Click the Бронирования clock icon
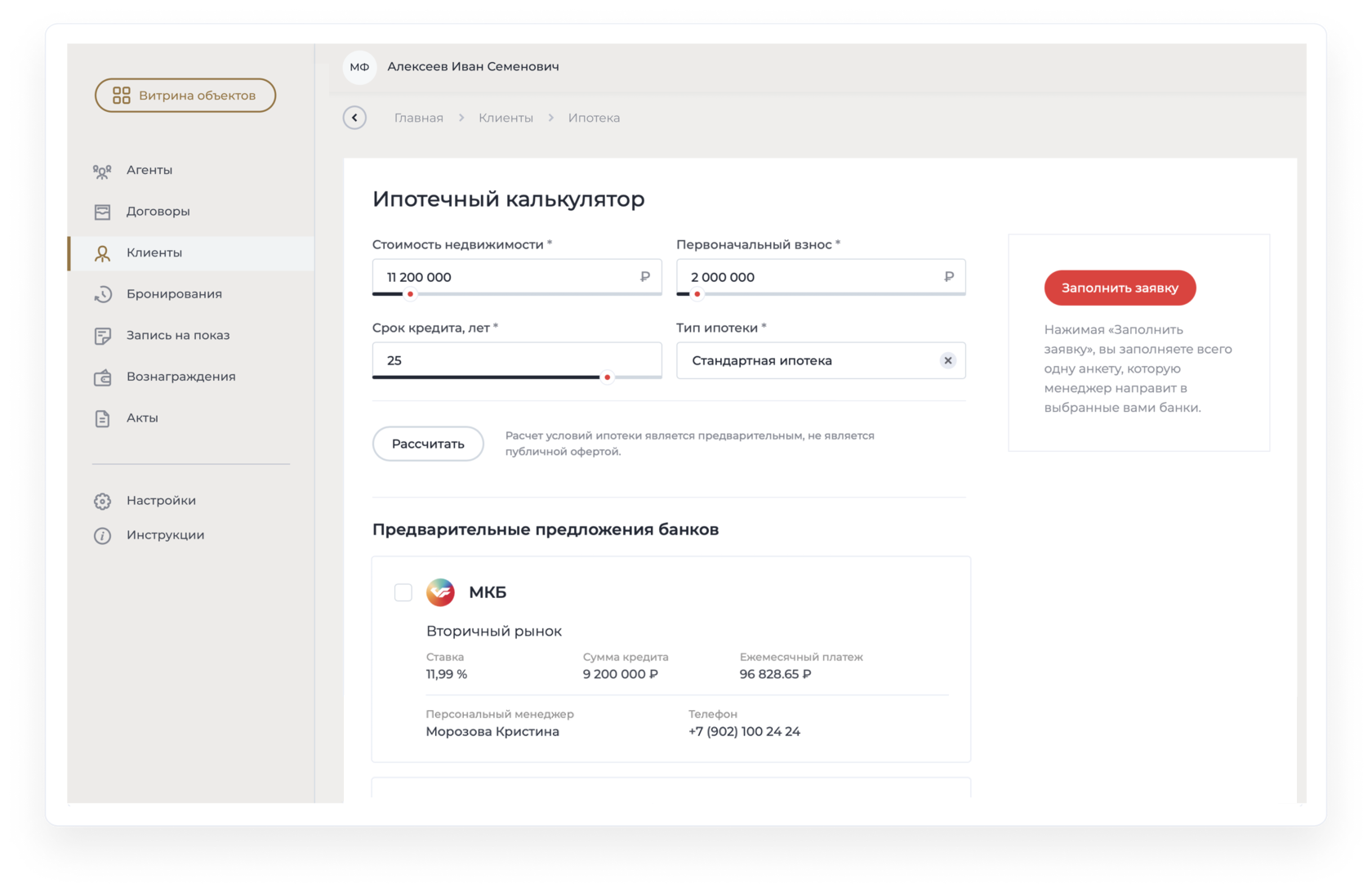This screenshot has height=893, width=1372. tap(102, 294)
